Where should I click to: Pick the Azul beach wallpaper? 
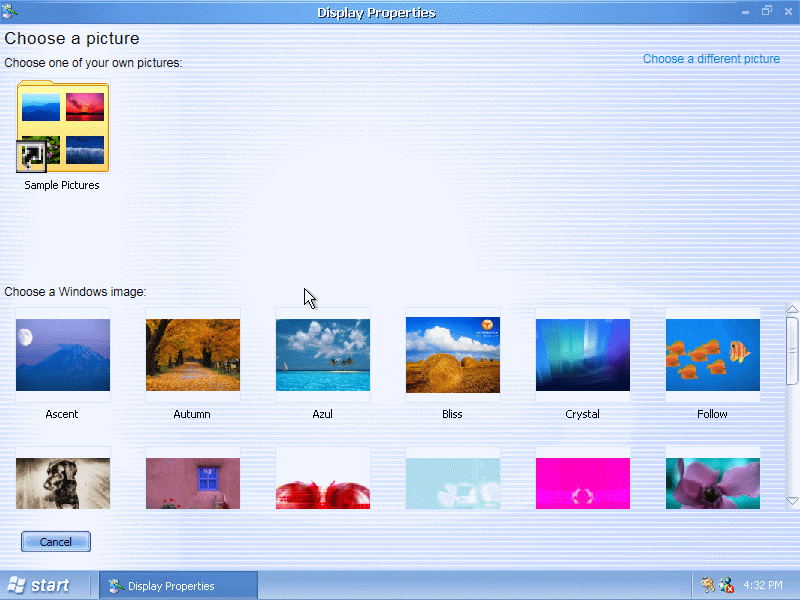pos(323,355)
